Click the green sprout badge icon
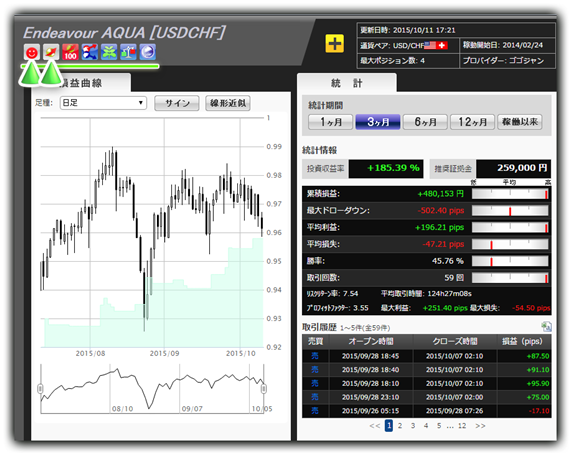Viewport: 571px width, 455px height. (x=109, y=52)
